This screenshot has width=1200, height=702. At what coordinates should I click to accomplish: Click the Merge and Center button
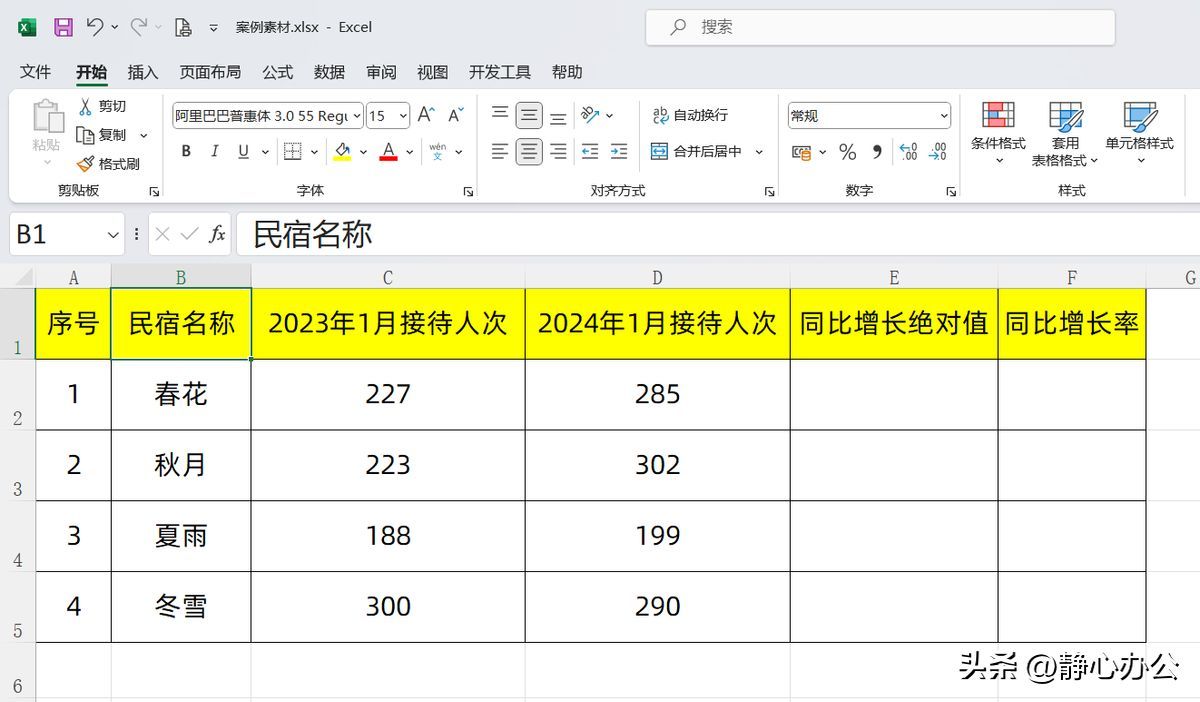pos(700,151)
